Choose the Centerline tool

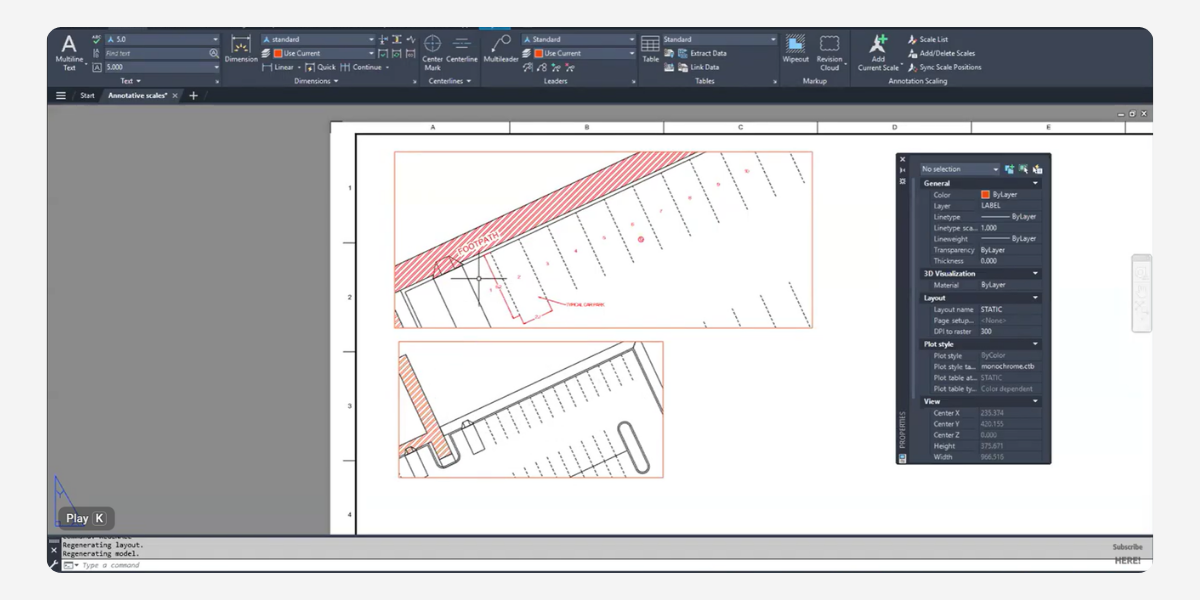[x=462, y=50]
